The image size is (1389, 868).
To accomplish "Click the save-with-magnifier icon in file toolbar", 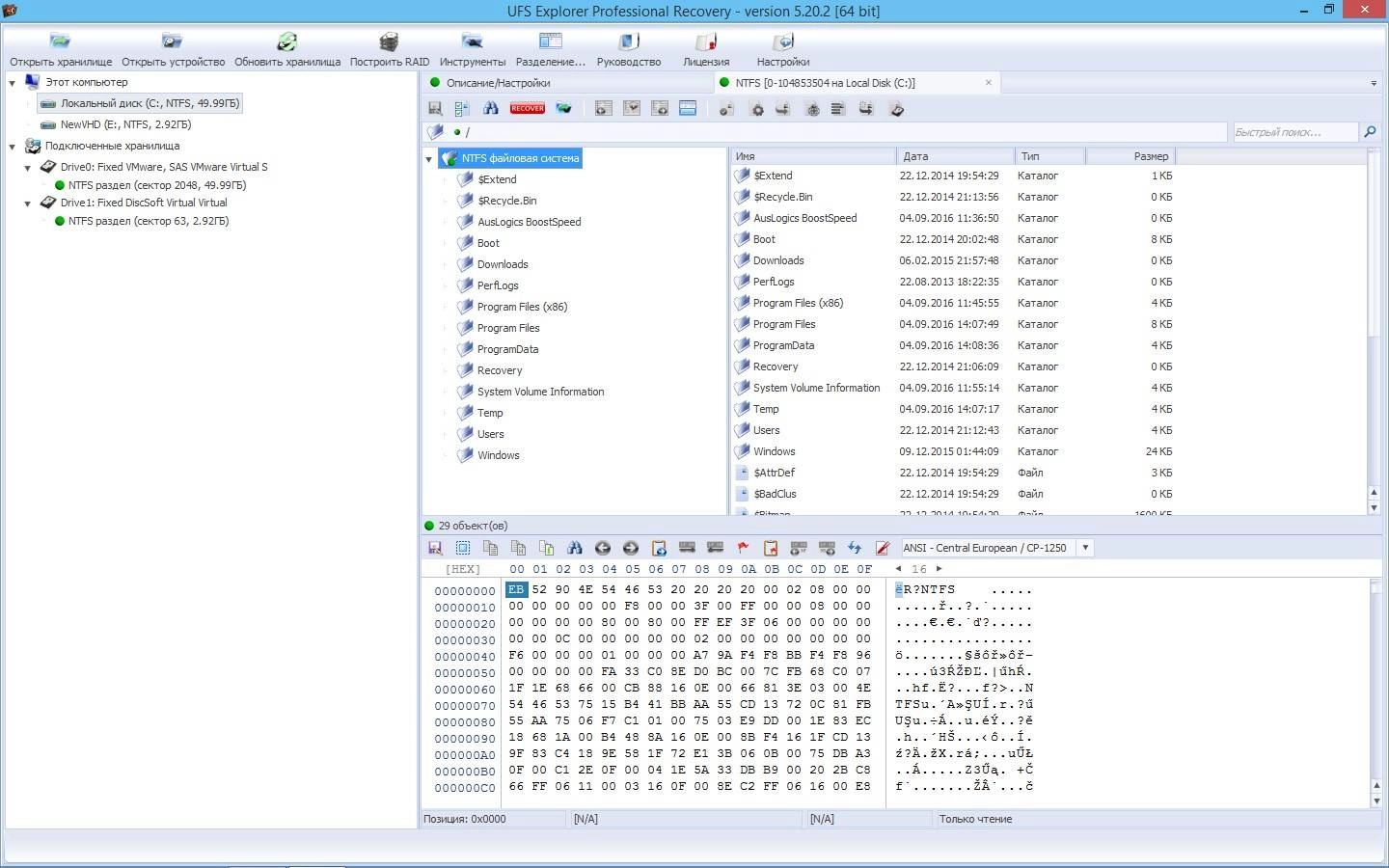I will point(435,109).
